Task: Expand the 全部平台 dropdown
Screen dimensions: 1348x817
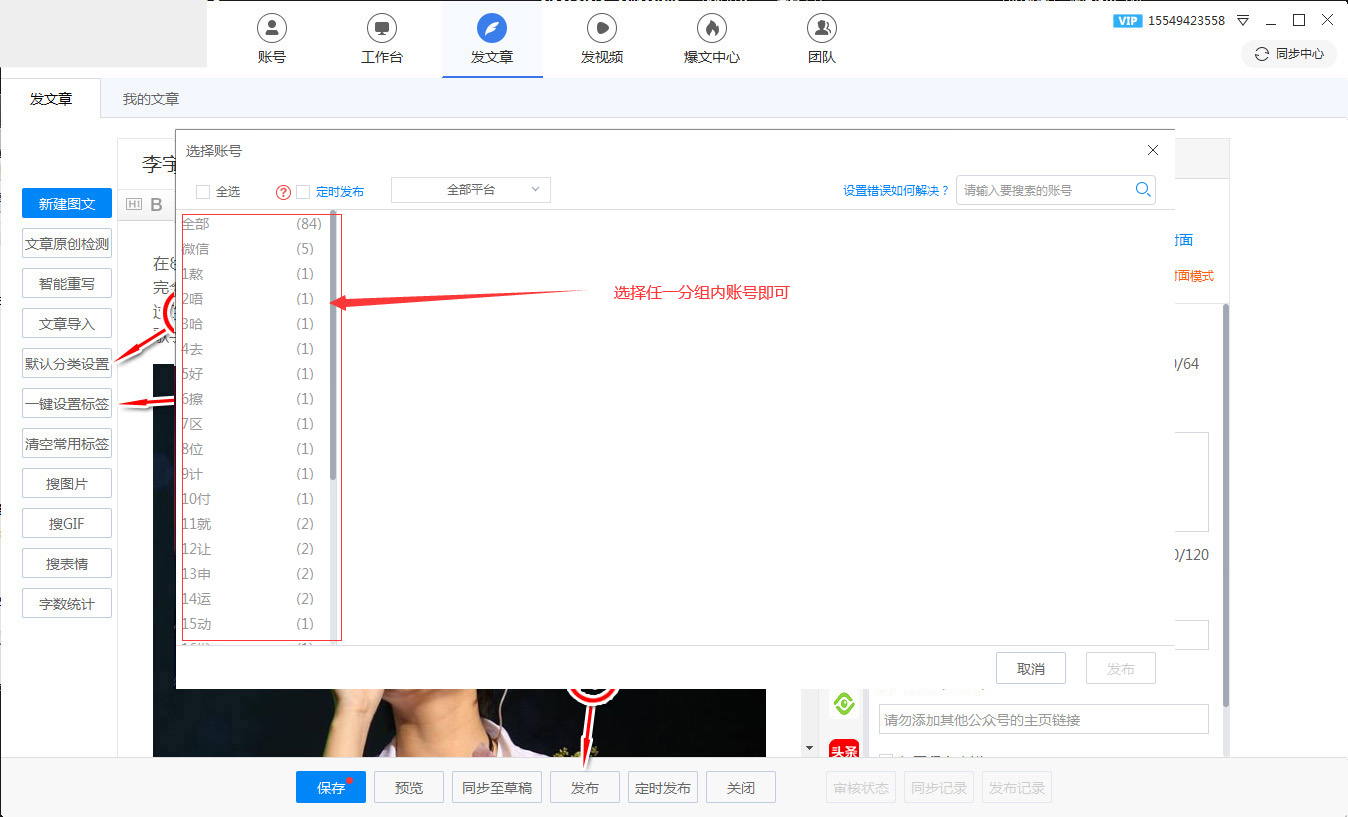Action: (470, 189)
